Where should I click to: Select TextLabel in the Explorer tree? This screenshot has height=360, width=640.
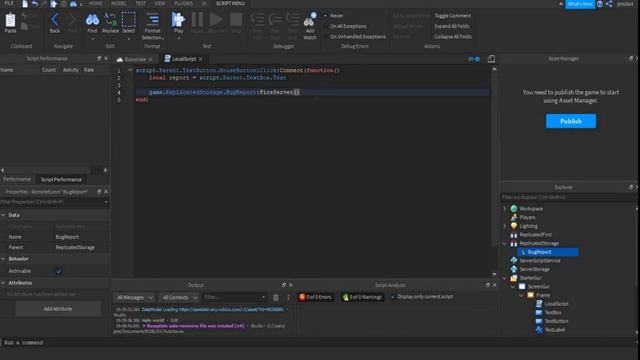click(554, 329)
